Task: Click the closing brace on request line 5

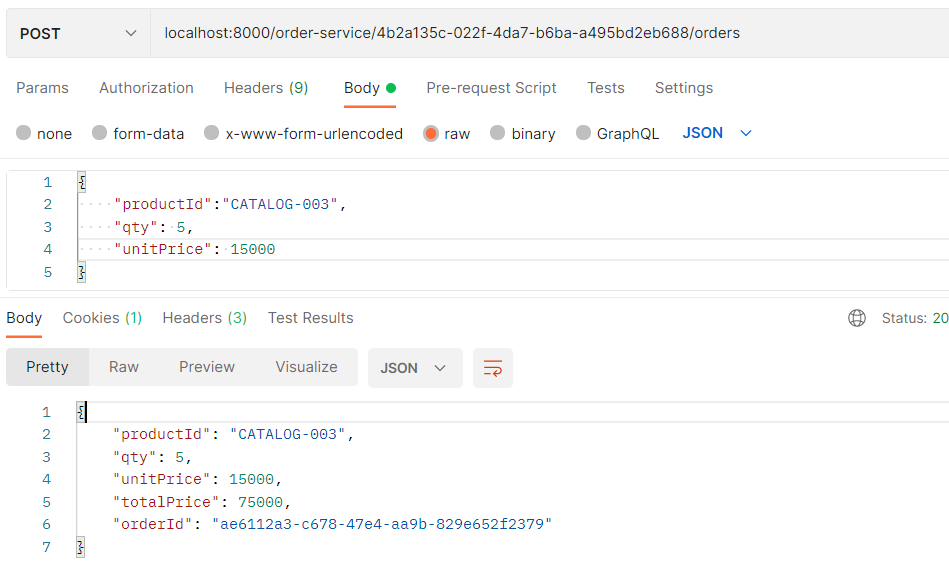Action: pyautogui.click(x=82, y=272)
